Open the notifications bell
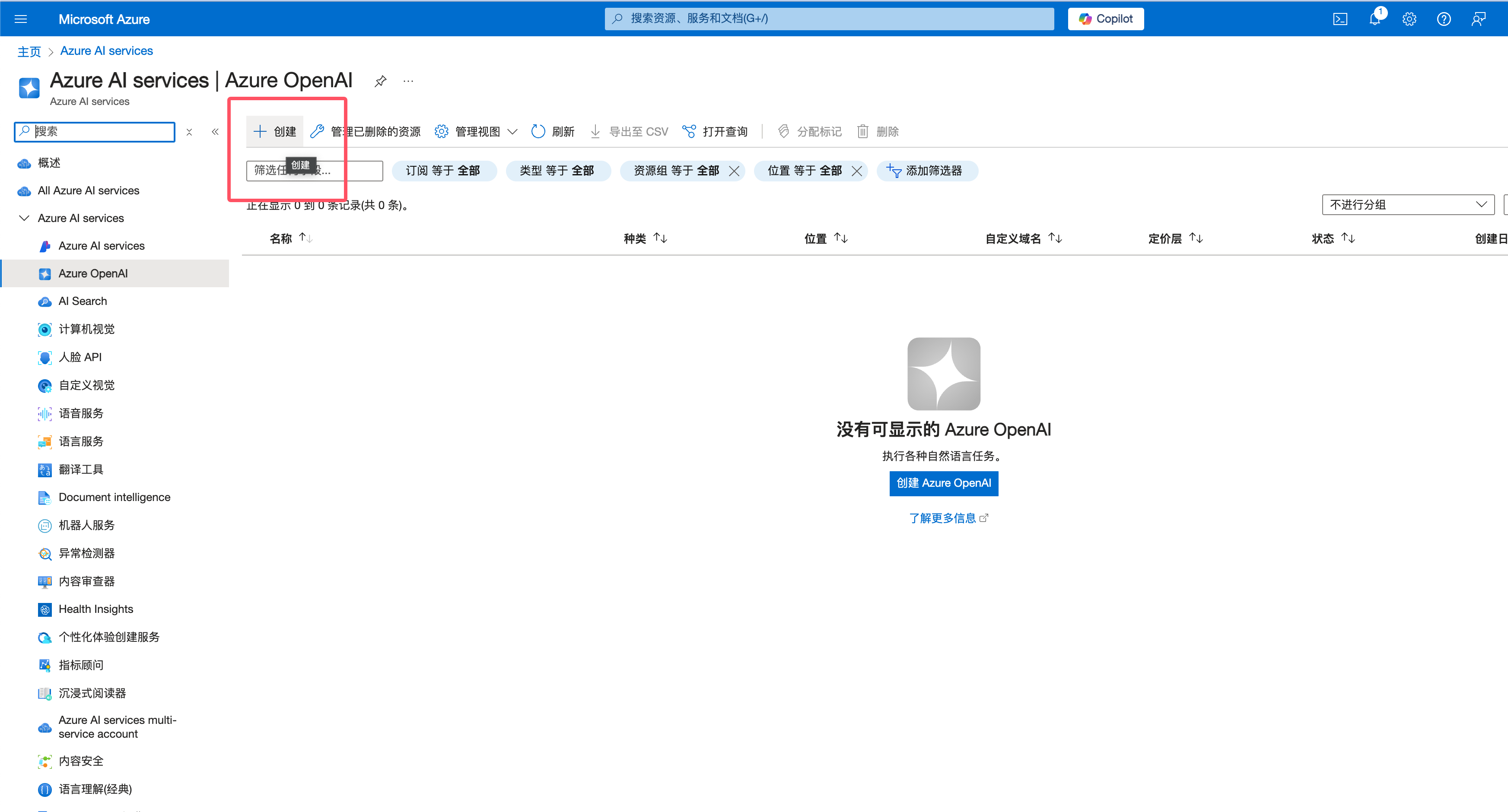Screen dimensions: 1508x812 coord(1375,19)
